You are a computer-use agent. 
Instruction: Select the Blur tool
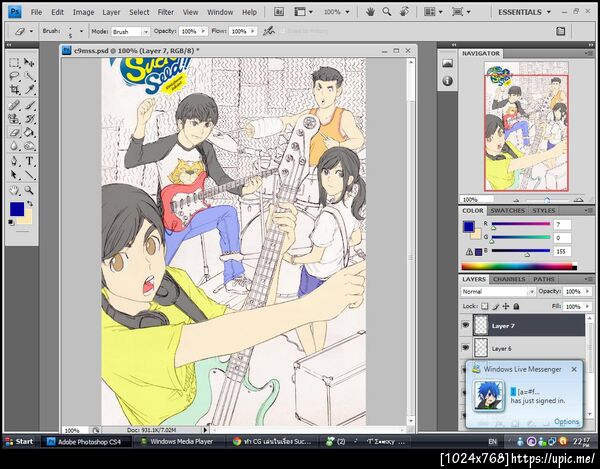(14, 146)
